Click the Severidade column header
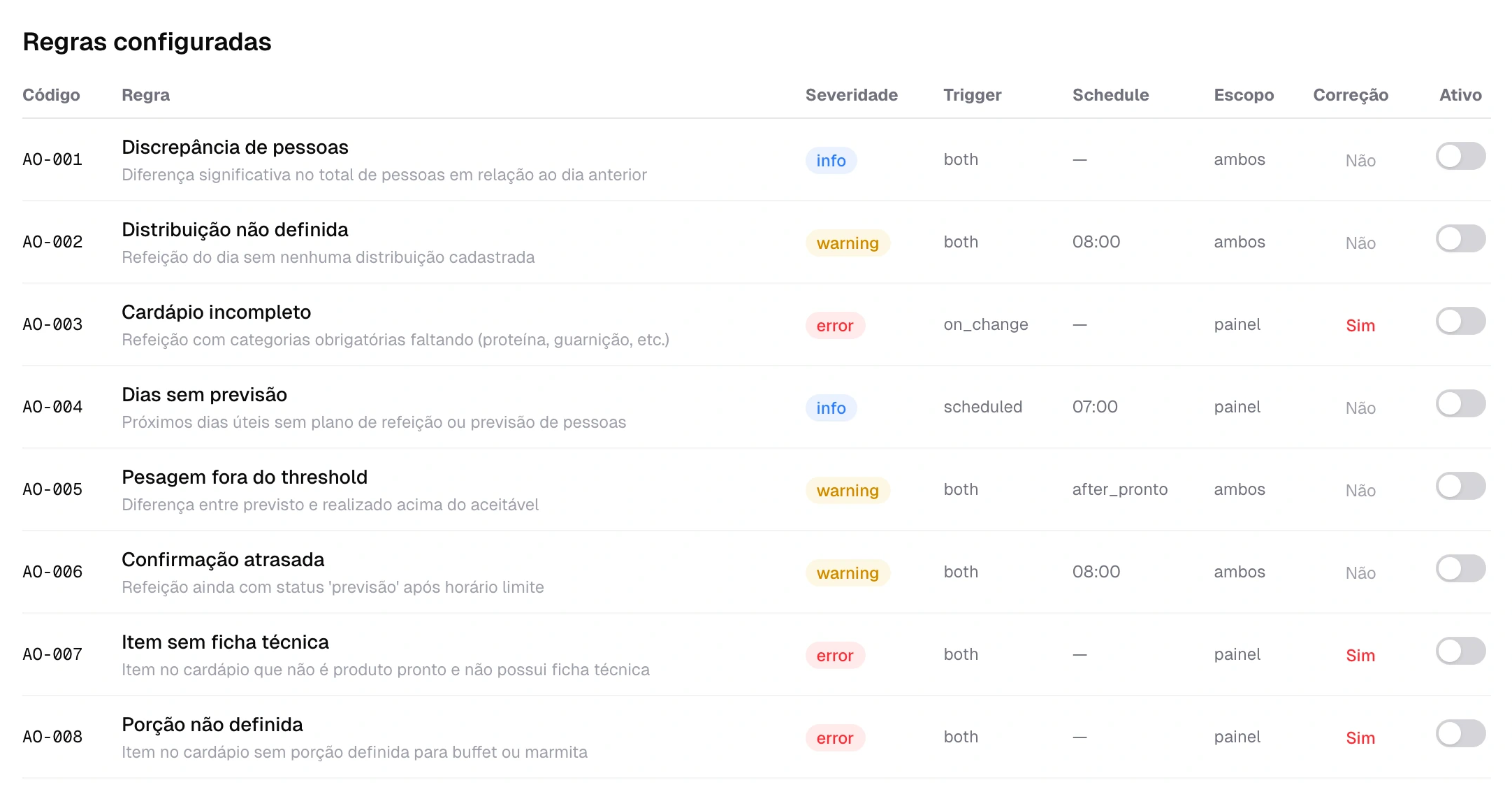 (x=852, y=95)
